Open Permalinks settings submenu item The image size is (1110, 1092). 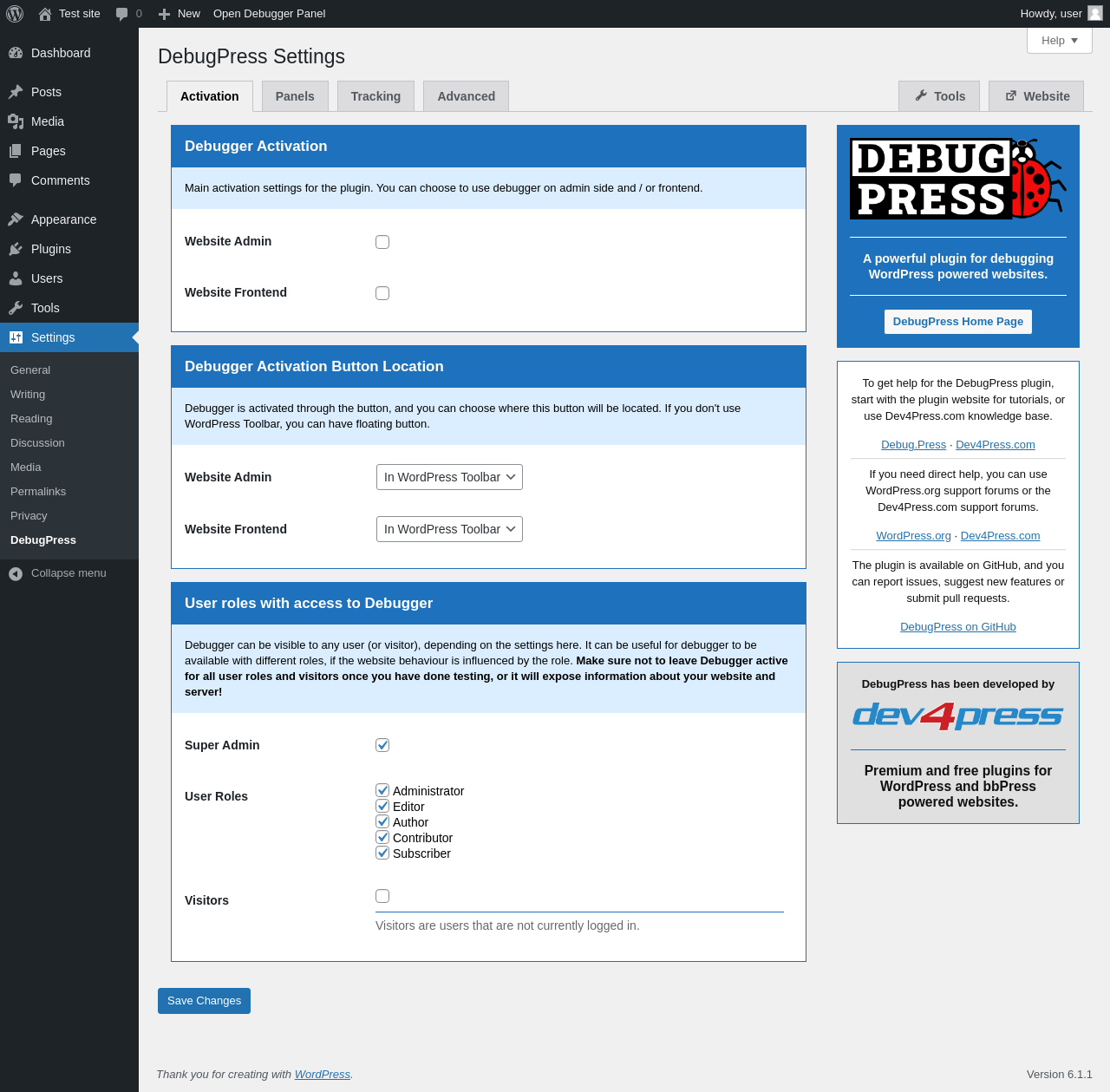[x=38, y=491]
